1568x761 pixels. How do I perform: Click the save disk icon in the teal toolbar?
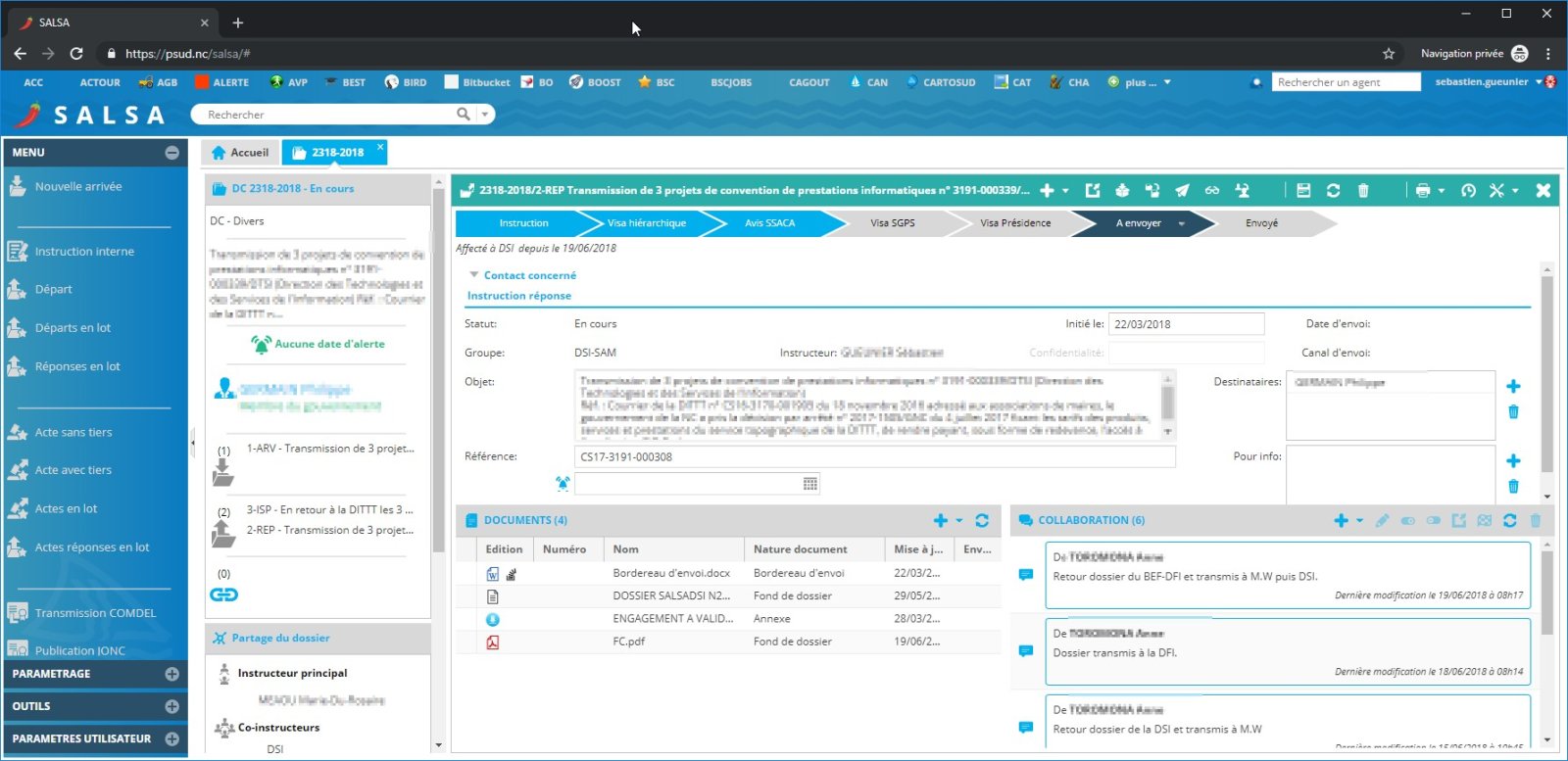(x=1303, y=191)
